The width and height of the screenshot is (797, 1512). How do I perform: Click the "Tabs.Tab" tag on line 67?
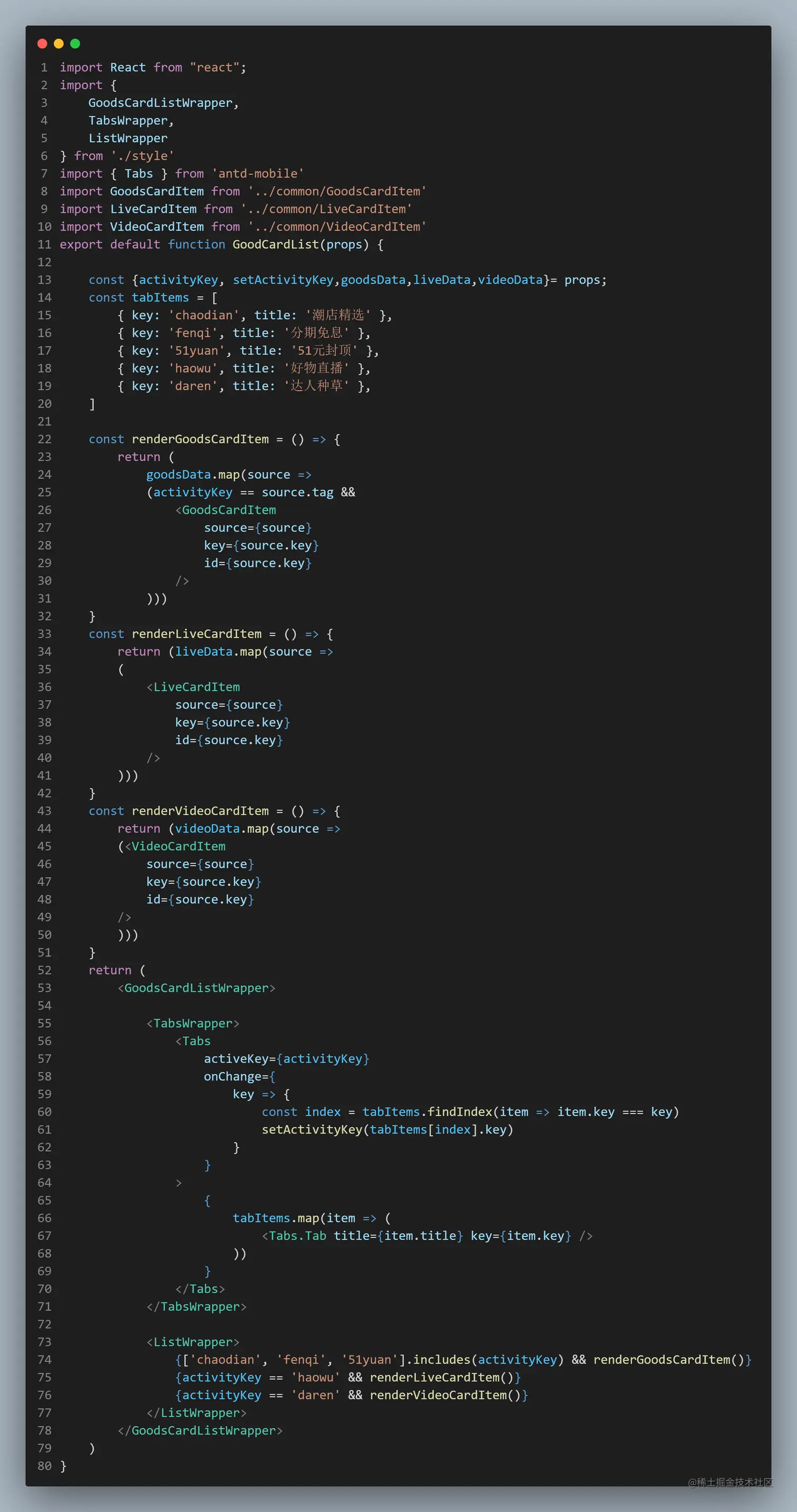tap(297, 1235)
